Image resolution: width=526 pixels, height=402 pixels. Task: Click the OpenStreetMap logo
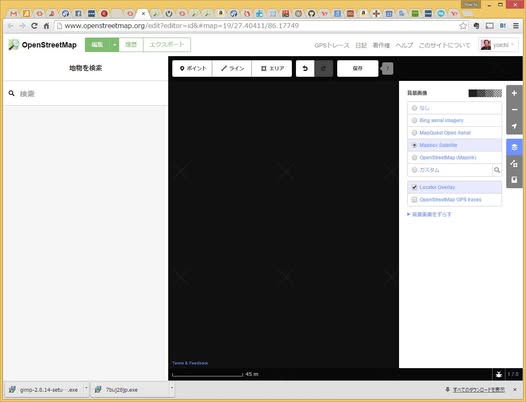(x=43, y=45)
